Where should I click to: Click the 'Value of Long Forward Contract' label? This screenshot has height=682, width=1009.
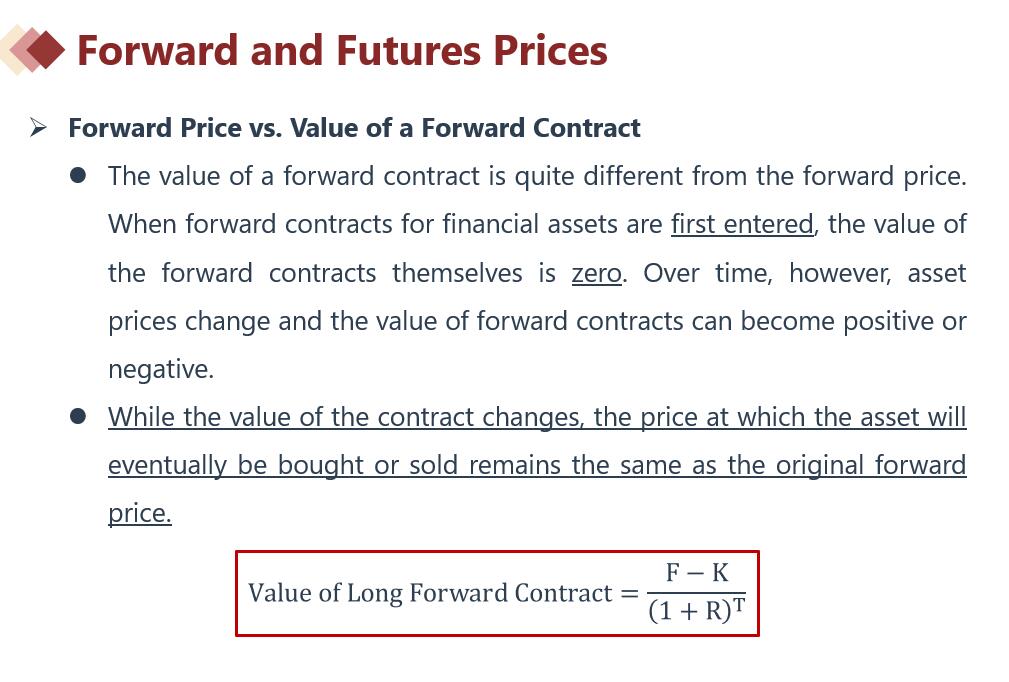point(430,593)
